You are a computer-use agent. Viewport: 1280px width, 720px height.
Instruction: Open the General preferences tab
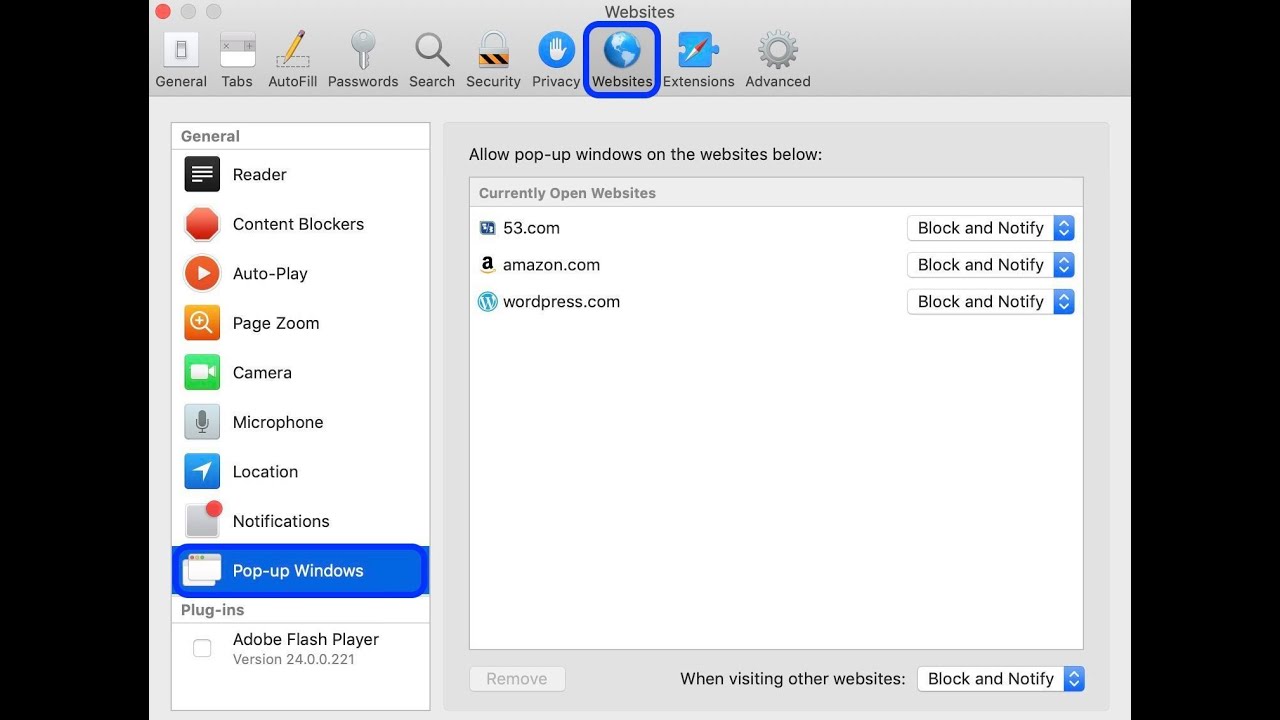181,57
